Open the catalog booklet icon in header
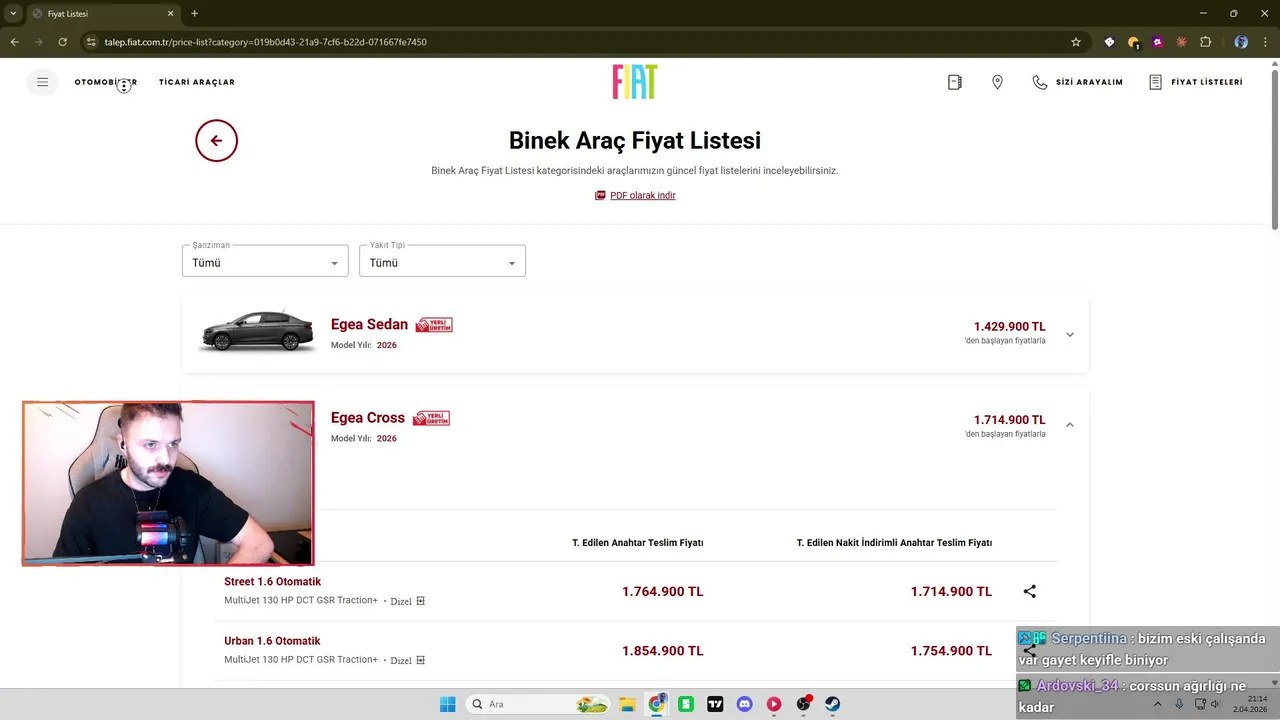 (x=955, y=82)
